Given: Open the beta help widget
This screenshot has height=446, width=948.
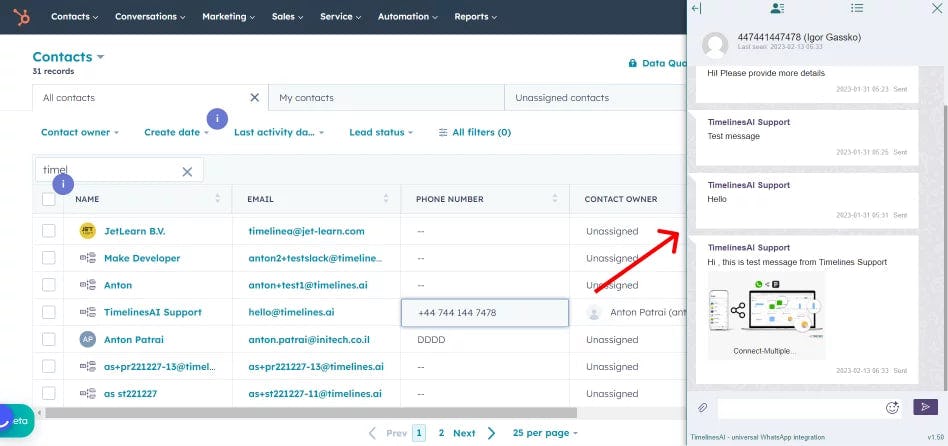Looking at the screenshot, I should 16,421.
